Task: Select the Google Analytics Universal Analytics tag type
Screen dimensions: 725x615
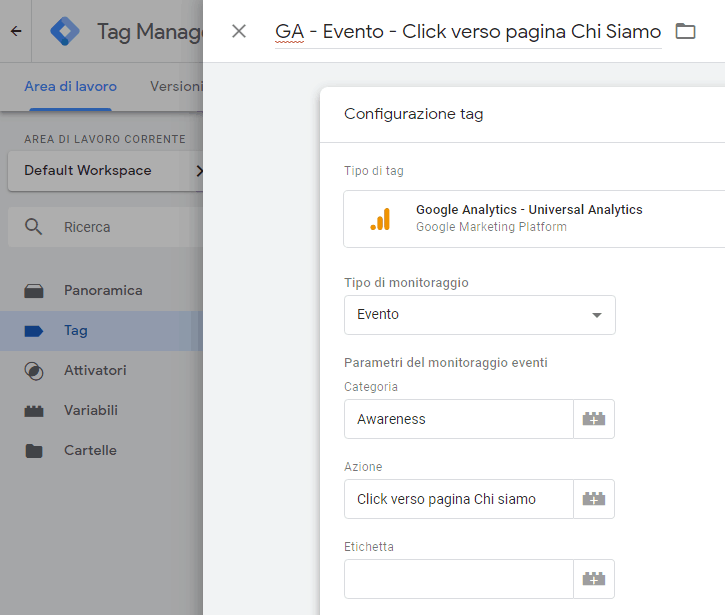Action: tap(534, 219)
